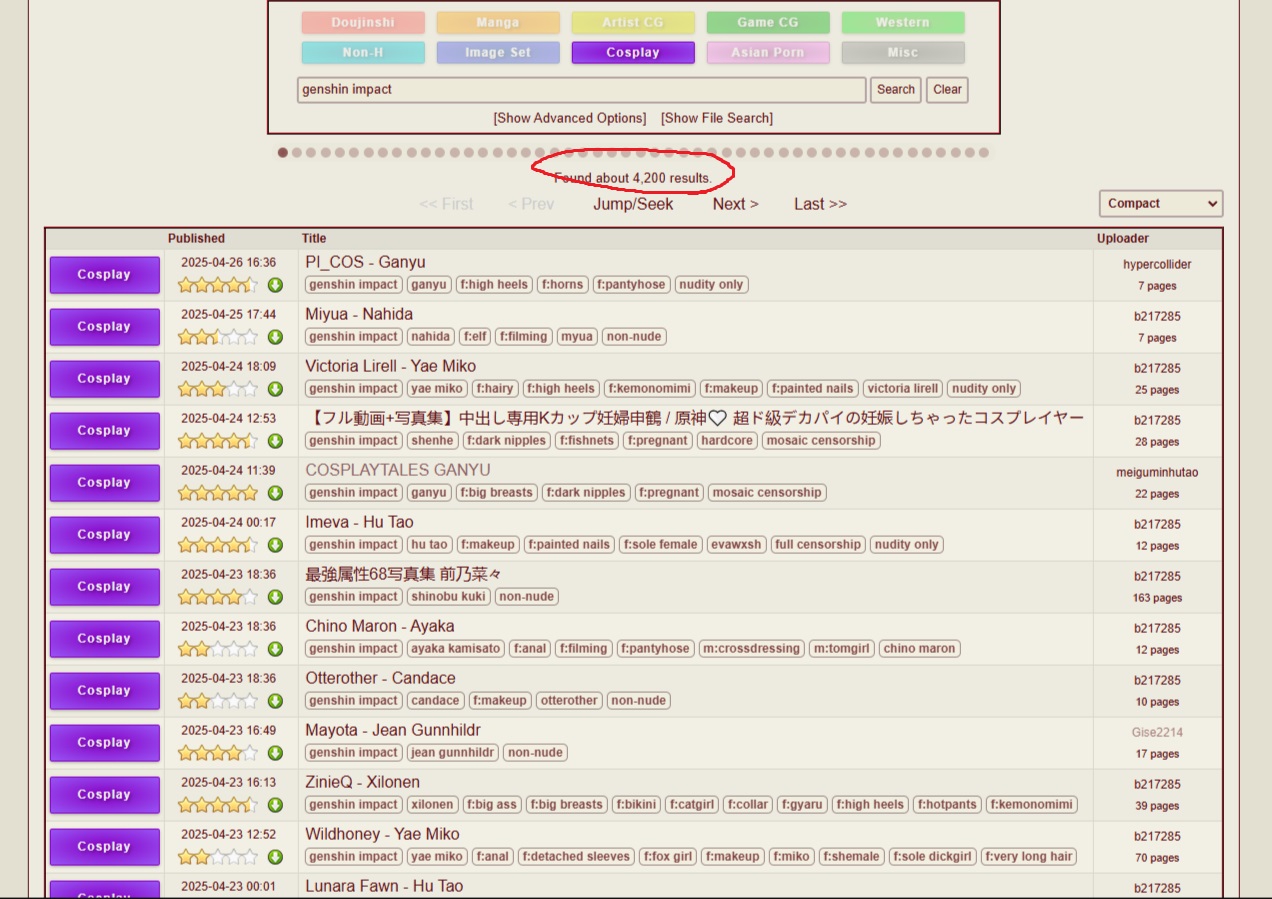This screenshot has height=899, width=1272.
Task: Open the gallery titled Miyua - Nahida
Action: coord(359,314)
